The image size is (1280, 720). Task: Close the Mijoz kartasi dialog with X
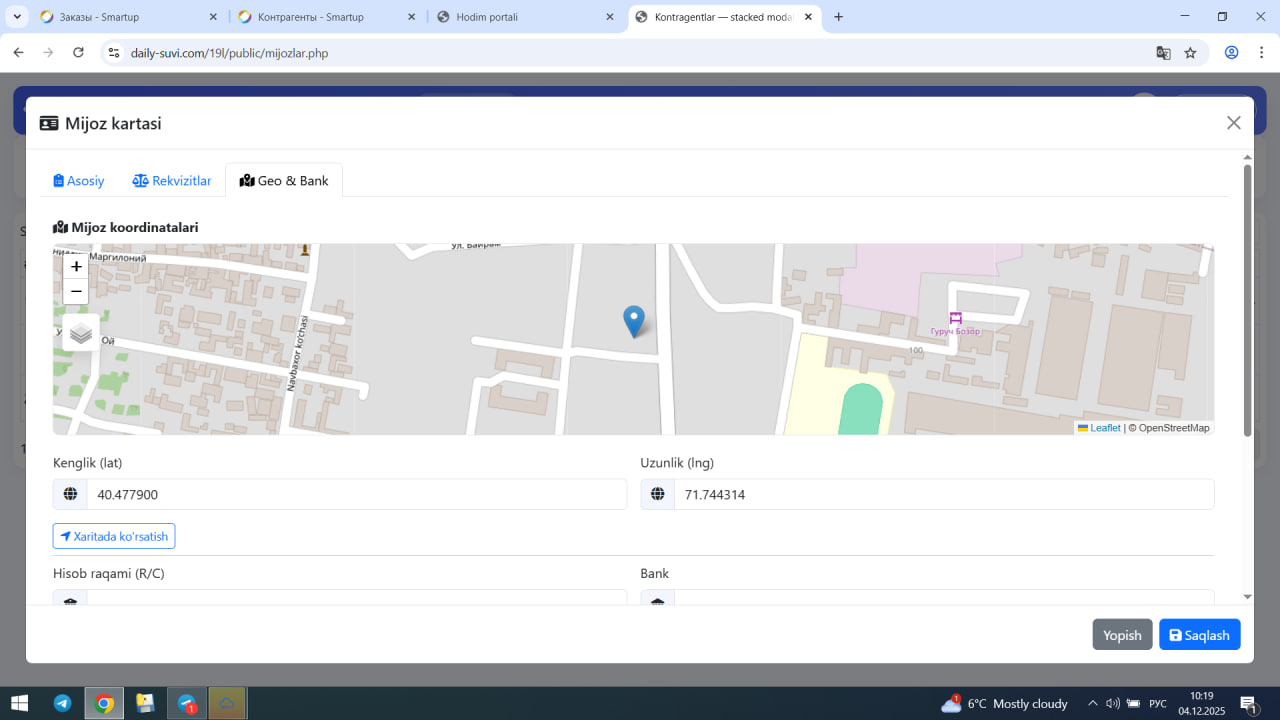pyautogui.click(x=1233, y=123)
